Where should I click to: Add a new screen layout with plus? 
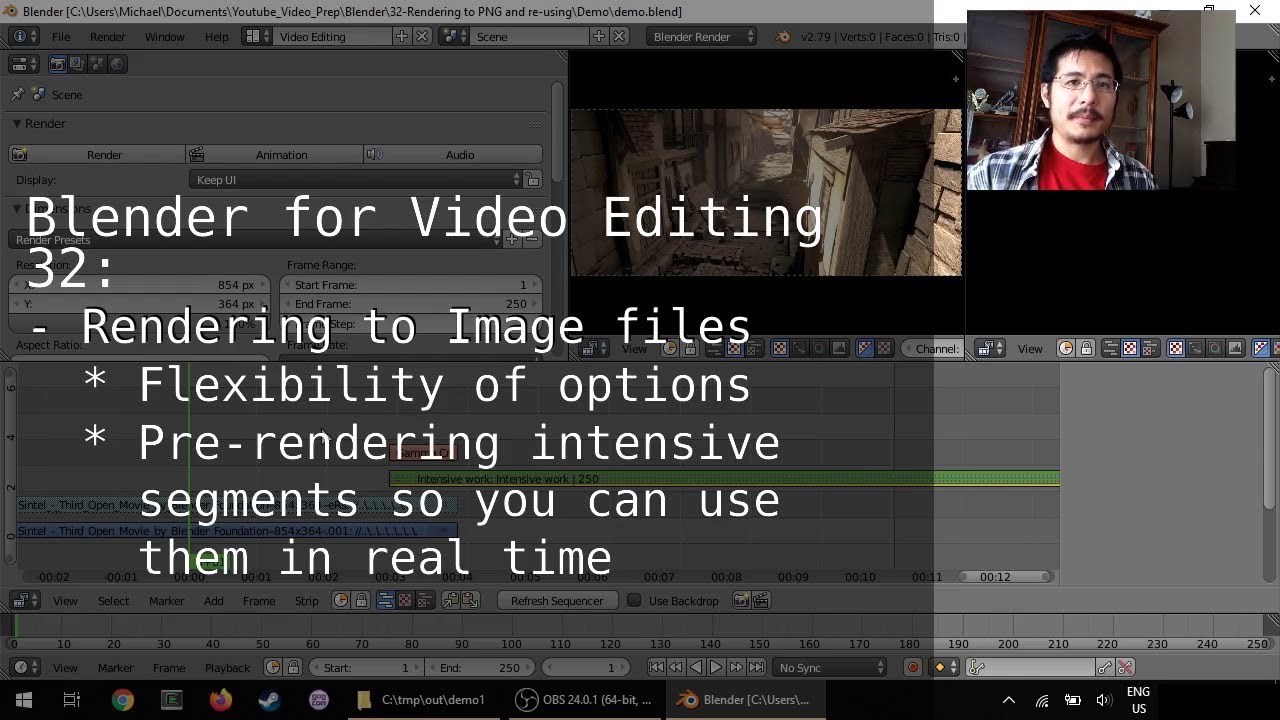pos(402,36)
